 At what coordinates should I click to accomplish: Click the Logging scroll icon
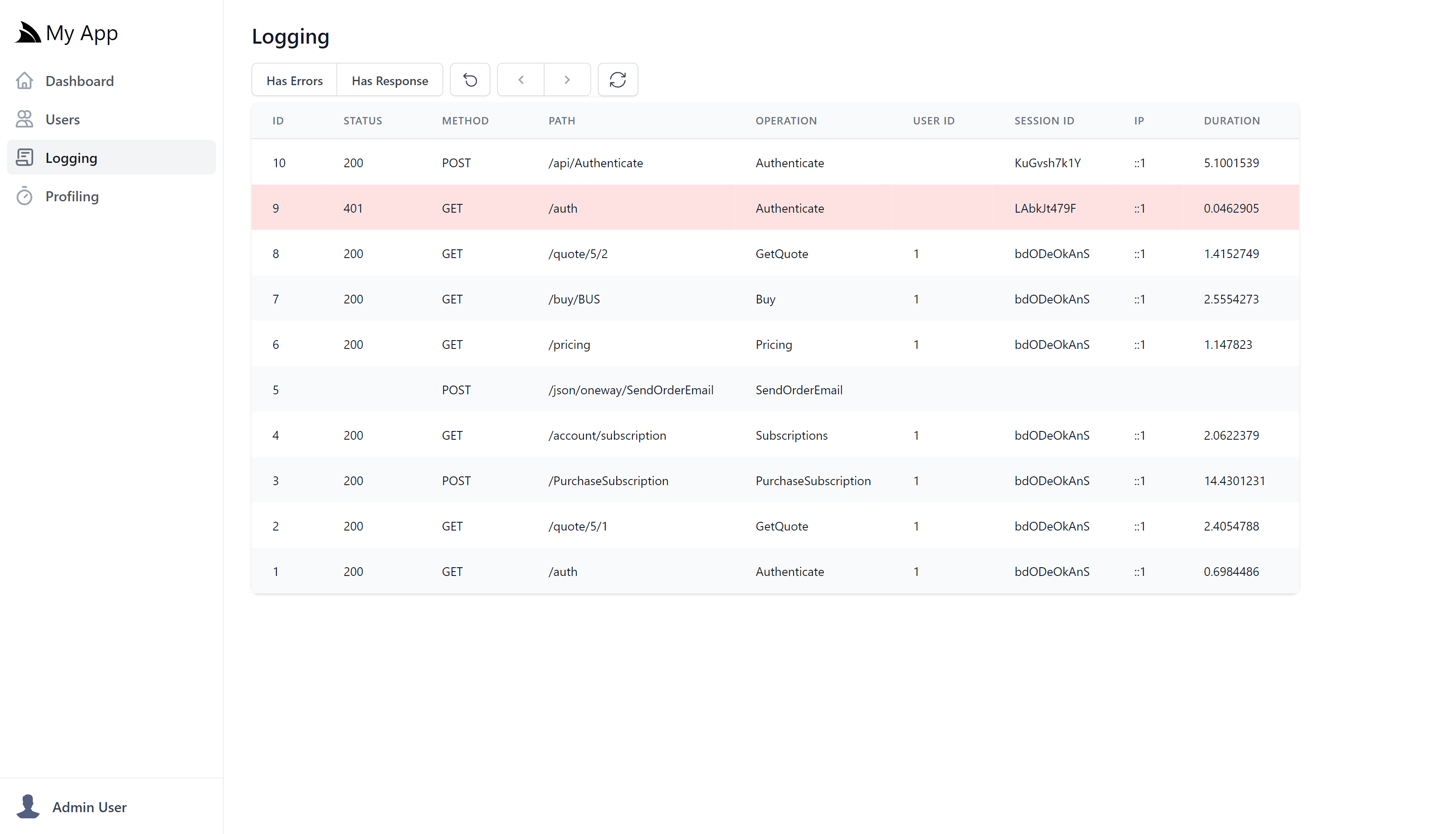tap(24, 158)
